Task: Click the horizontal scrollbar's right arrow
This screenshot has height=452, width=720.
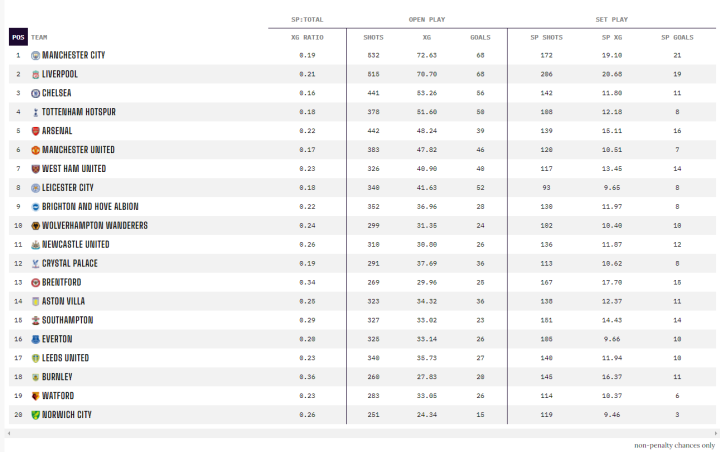Action: [714, 433]
